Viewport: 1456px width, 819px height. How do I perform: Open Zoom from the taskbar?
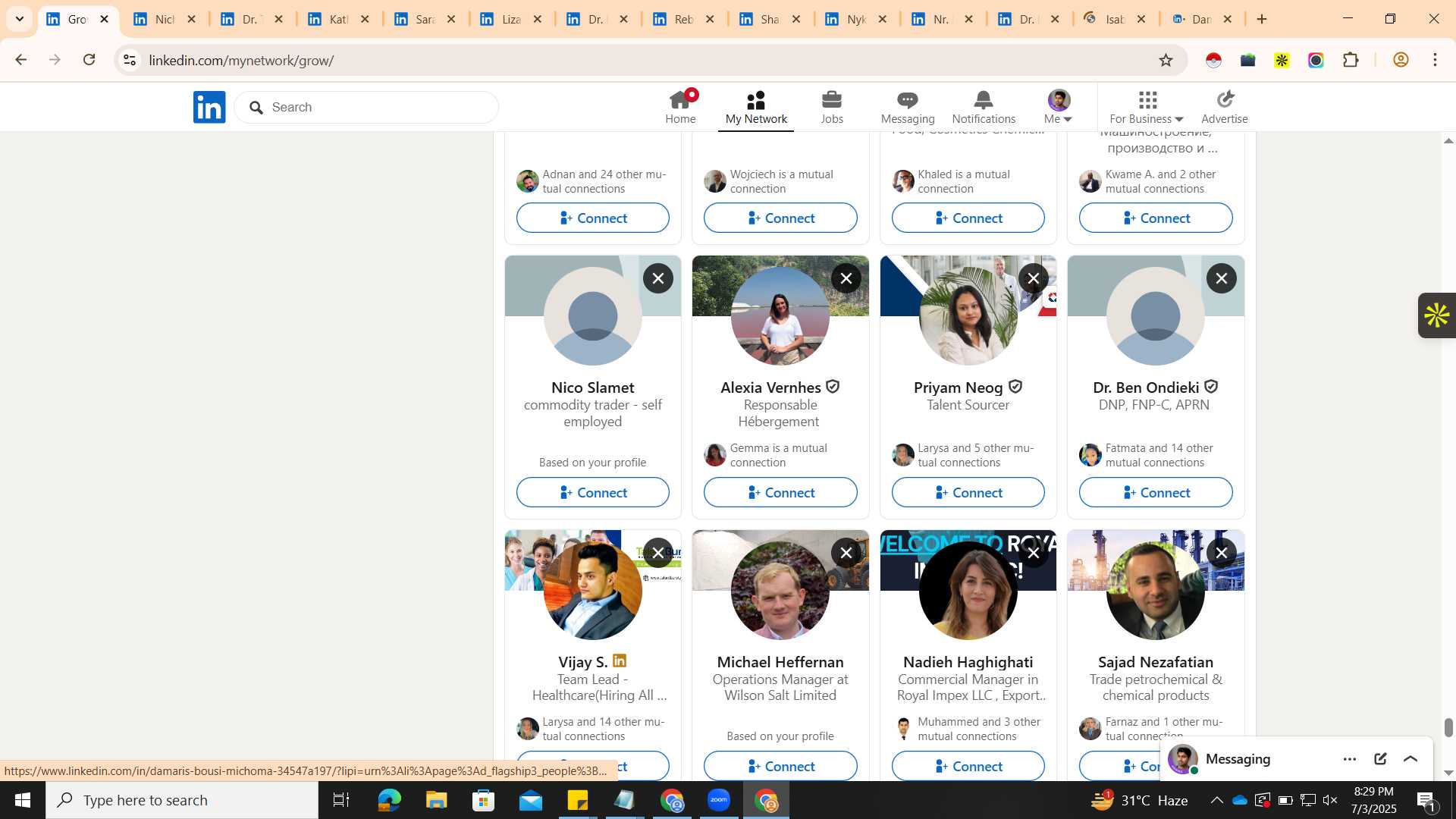(719, 800)
